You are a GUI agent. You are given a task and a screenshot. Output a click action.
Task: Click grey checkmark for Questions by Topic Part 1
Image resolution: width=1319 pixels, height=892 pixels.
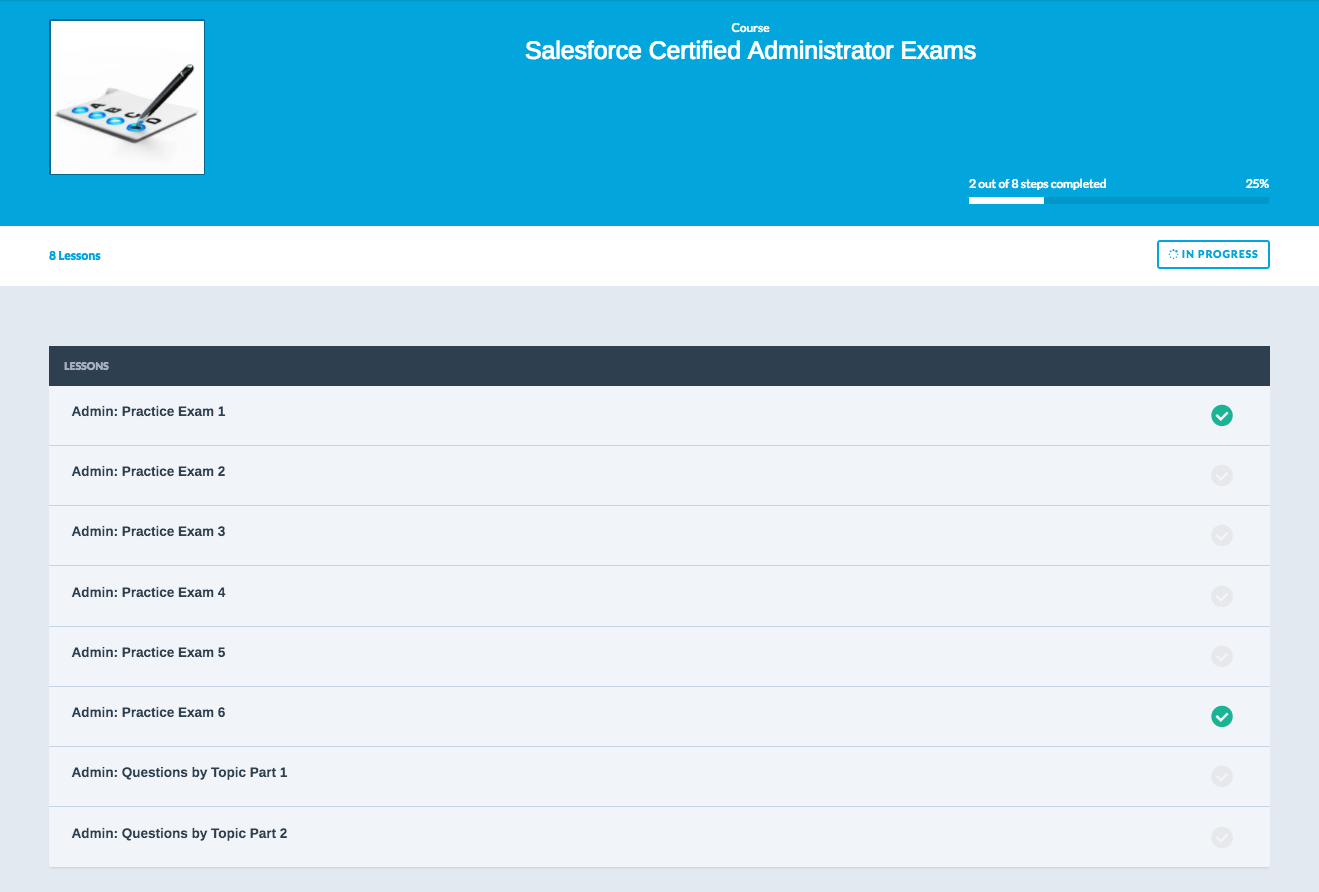tap(1221, 776)
